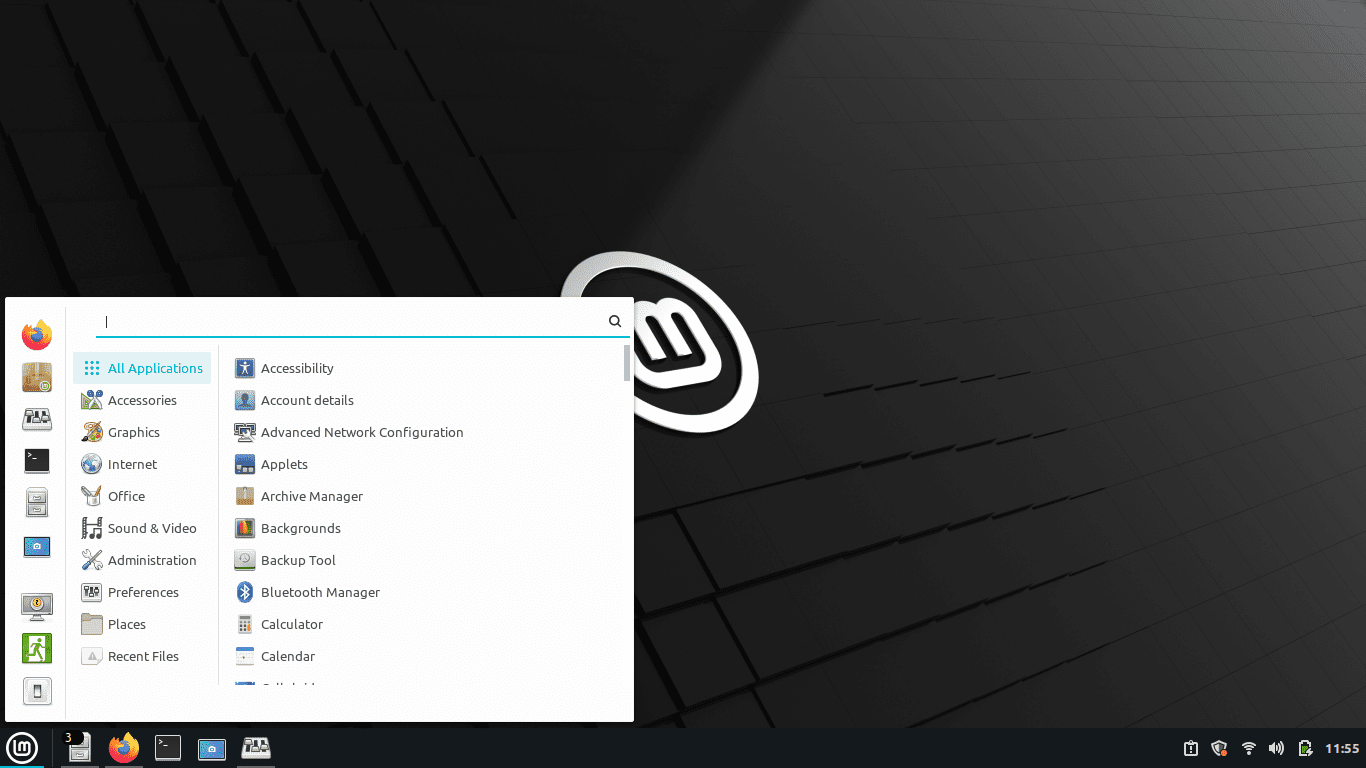Click the Linux Mint menu button

point(22,748)
